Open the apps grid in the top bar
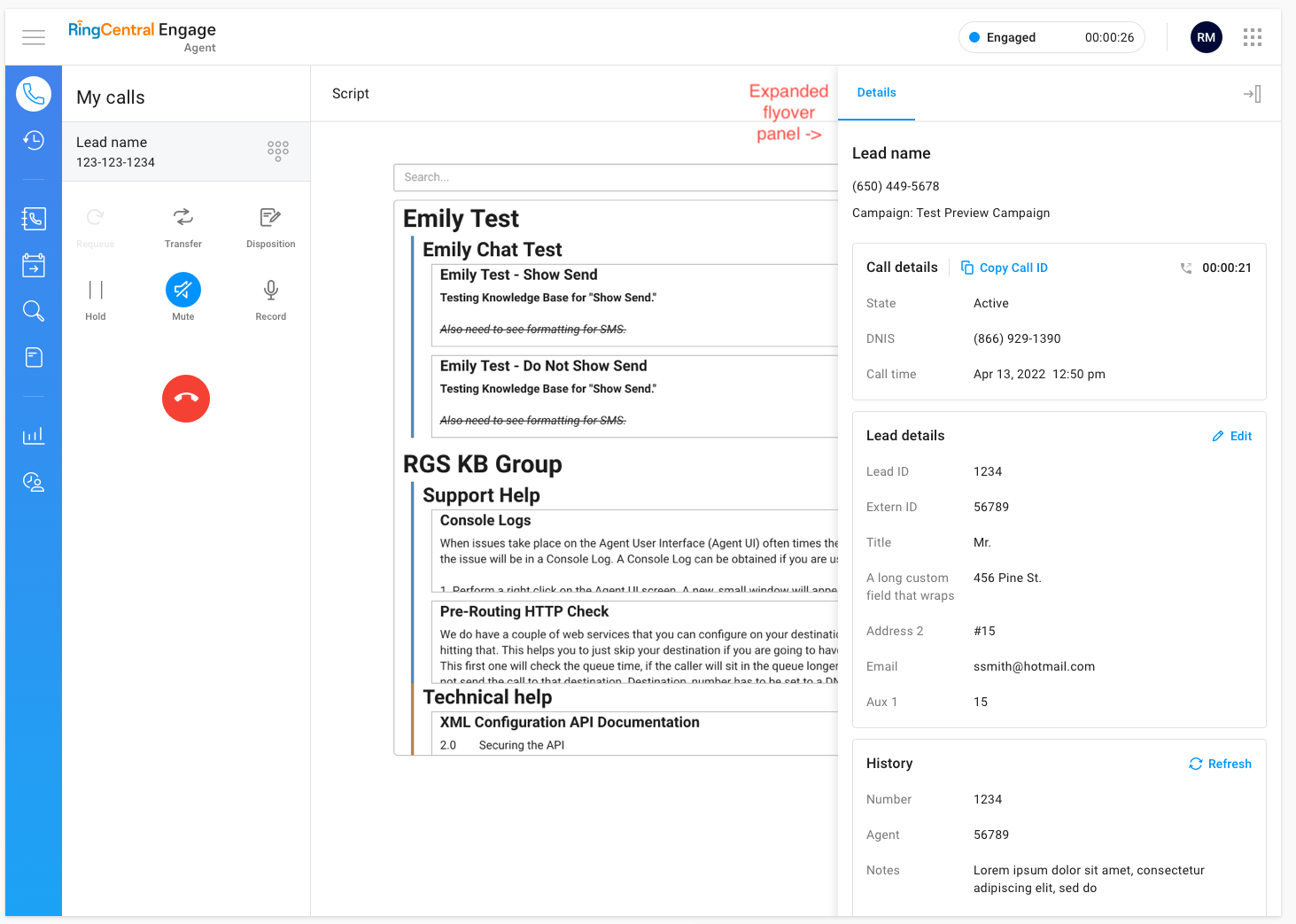 [x=1252, y=37]
